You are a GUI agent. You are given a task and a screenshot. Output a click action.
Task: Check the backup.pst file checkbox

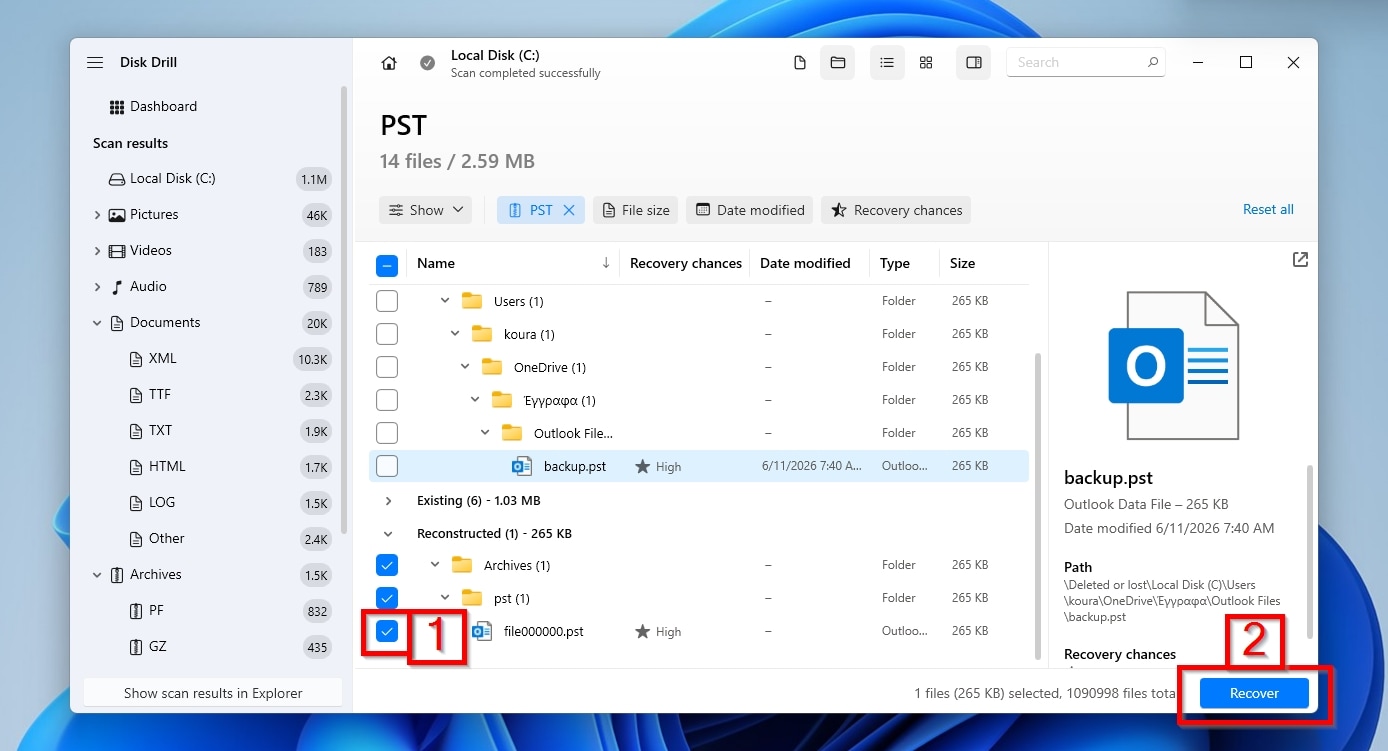pos(387,466)
